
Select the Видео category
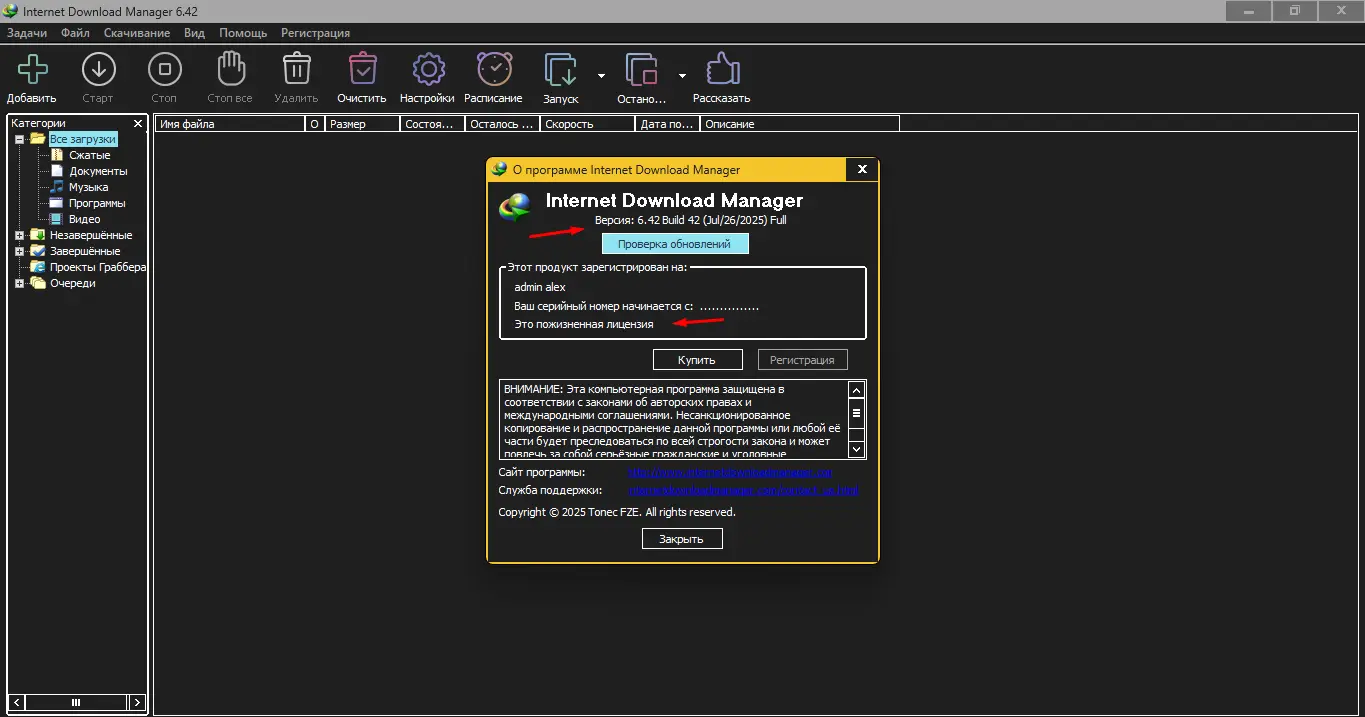84,219
